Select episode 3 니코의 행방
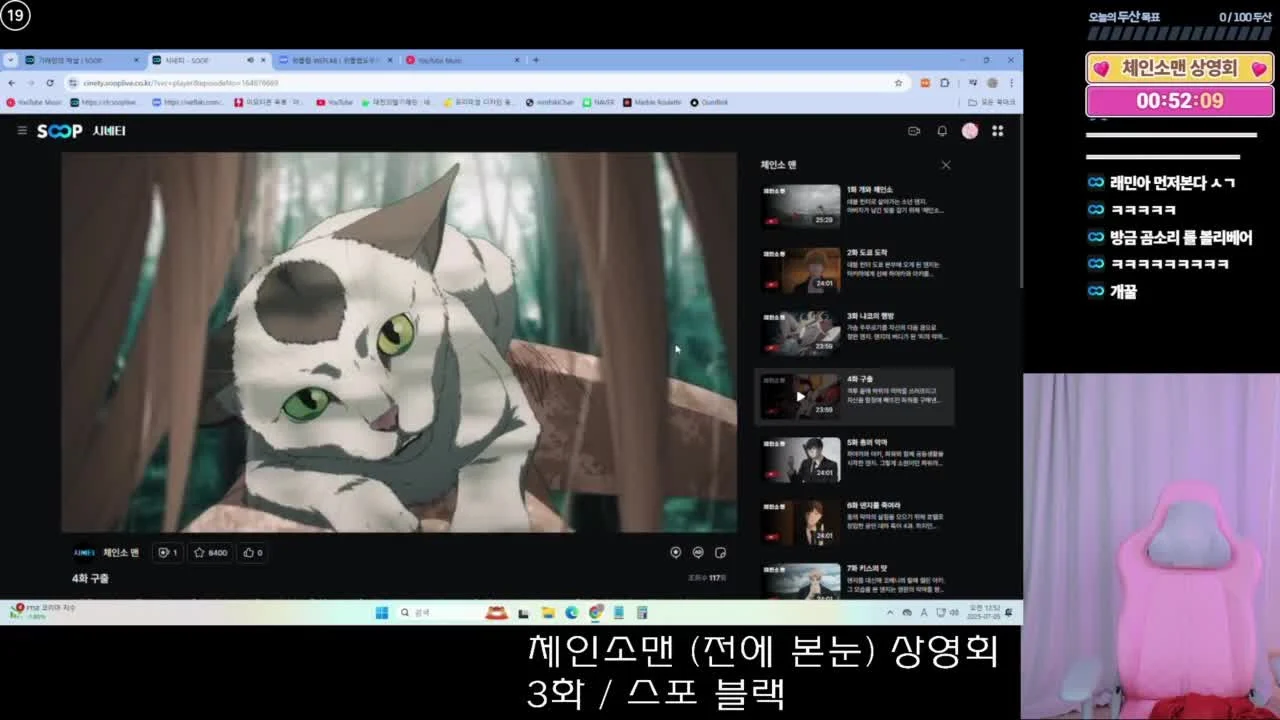1280x720 pixels. click(x=857, y=332)
